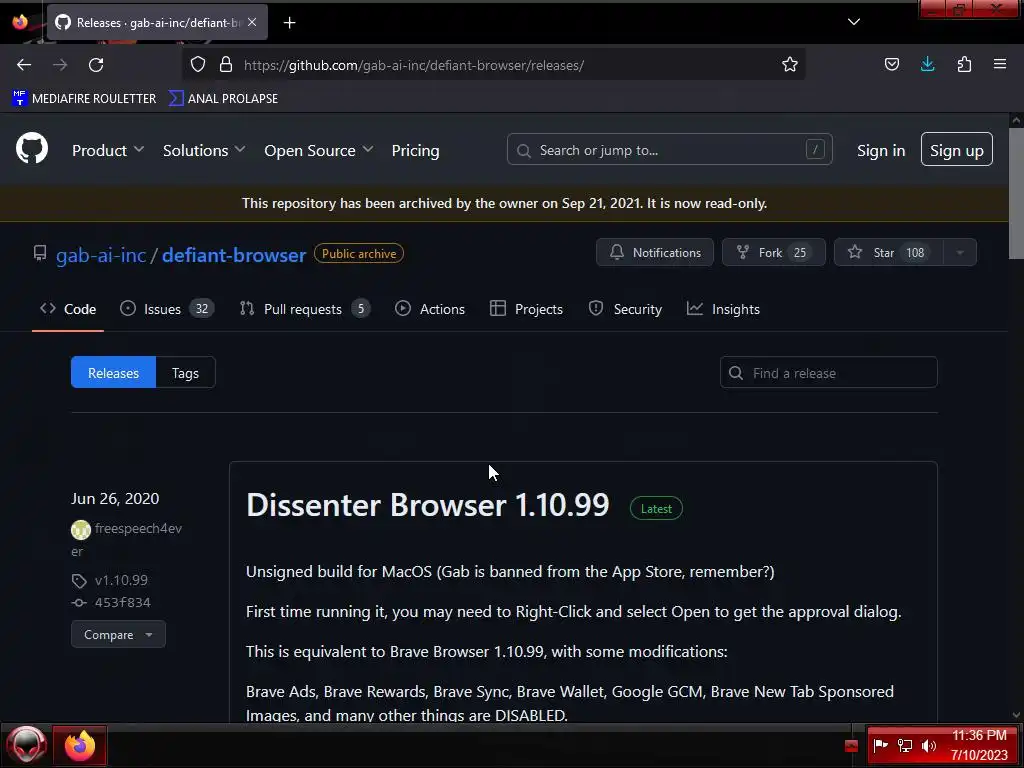
Task: Switch to the Tags view
Action: 185,372
